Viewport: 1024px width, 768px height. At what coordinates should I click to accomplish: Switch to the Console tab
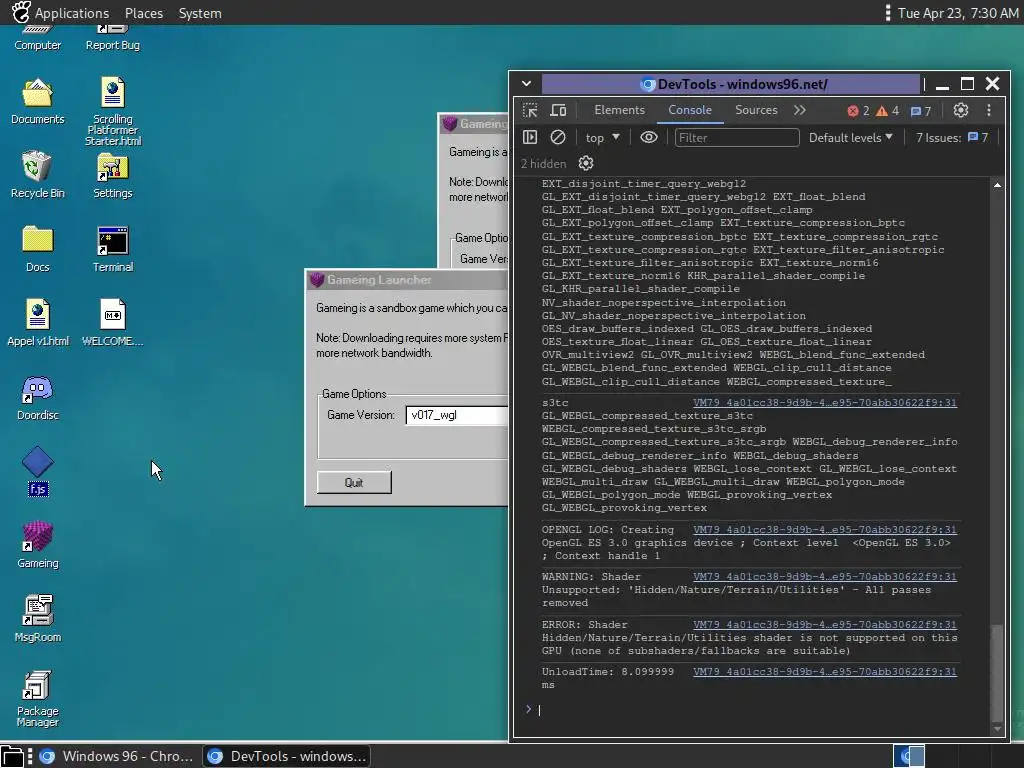690,110
